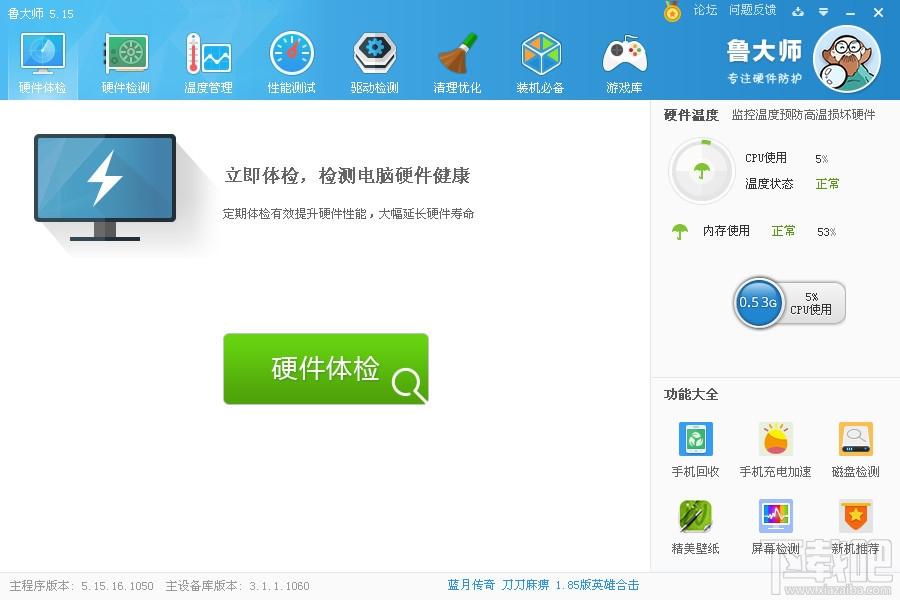Open the 游戏库 gamepad icon
This screenshot has height=600, width=900.
624,55
